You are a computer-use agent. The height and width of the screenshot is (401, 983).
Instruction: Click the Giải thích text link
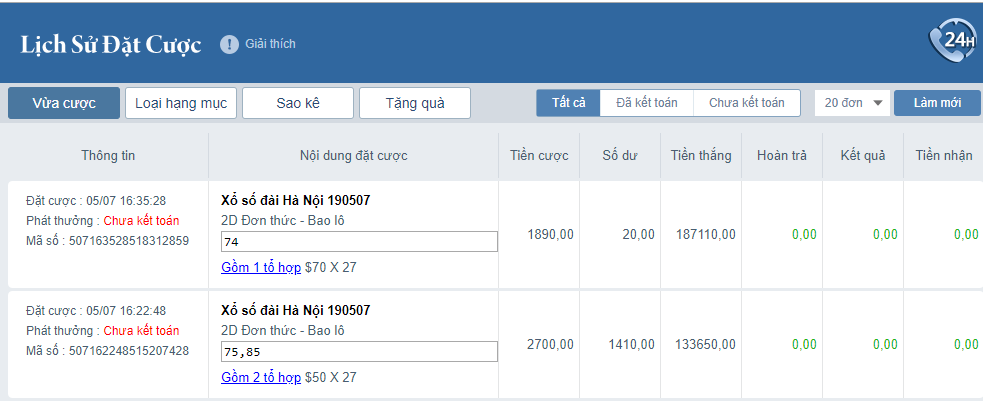click(270, 44)
